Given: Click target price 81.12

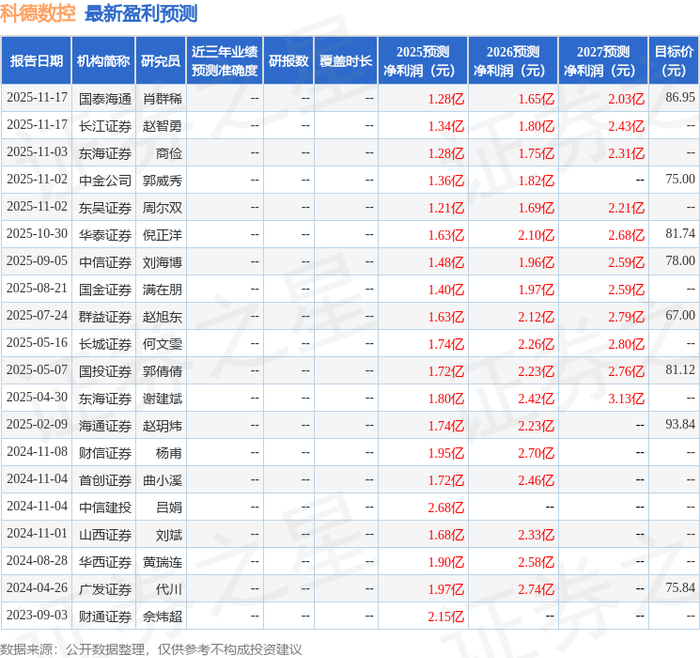Looking at the screenshot, I should [x=680, y=370].
